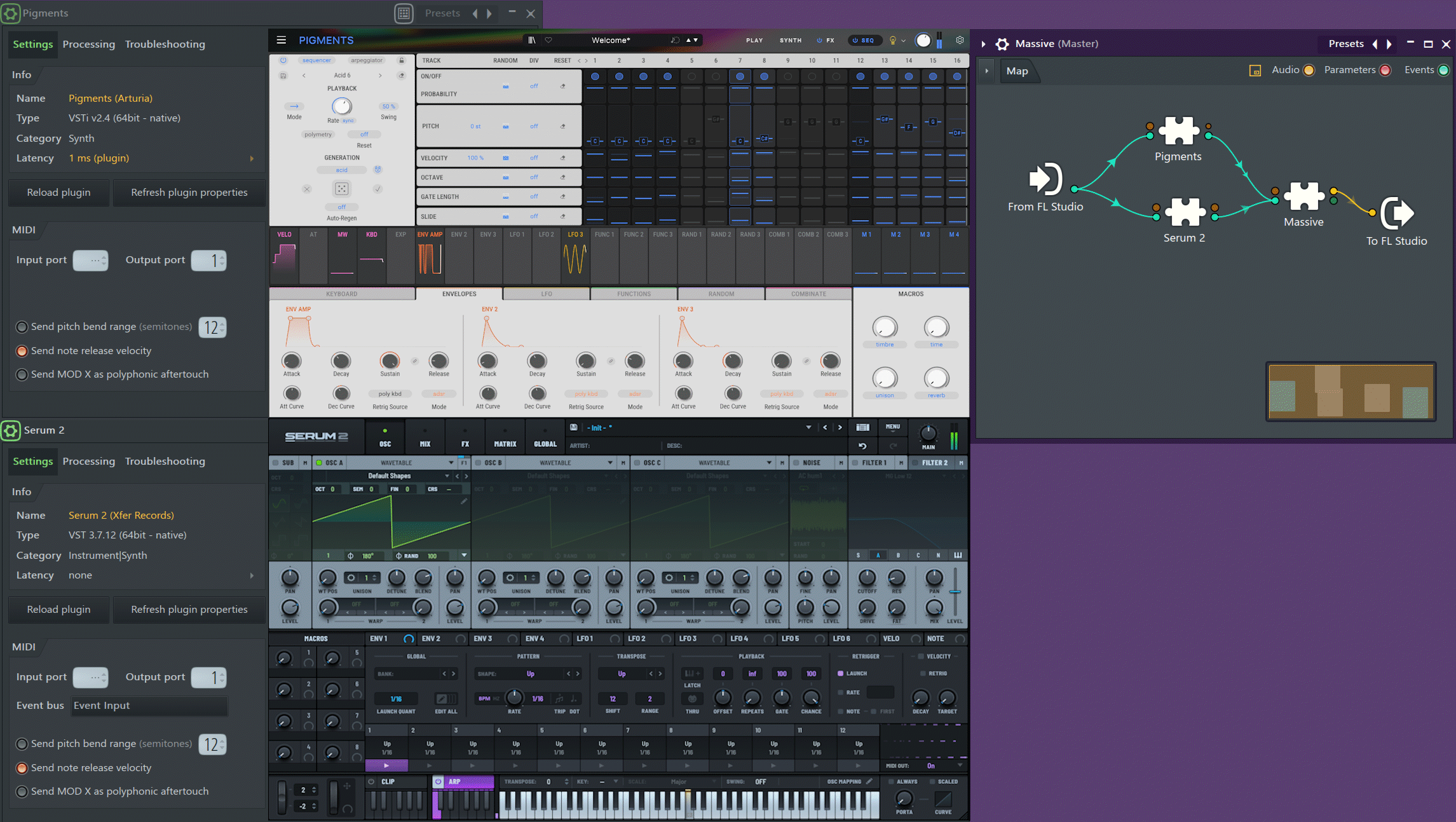This screenshot has width=1456, height=822.
Task: Click Refresh plugin properties for Serum 2
Action: (x=189, y=609)
